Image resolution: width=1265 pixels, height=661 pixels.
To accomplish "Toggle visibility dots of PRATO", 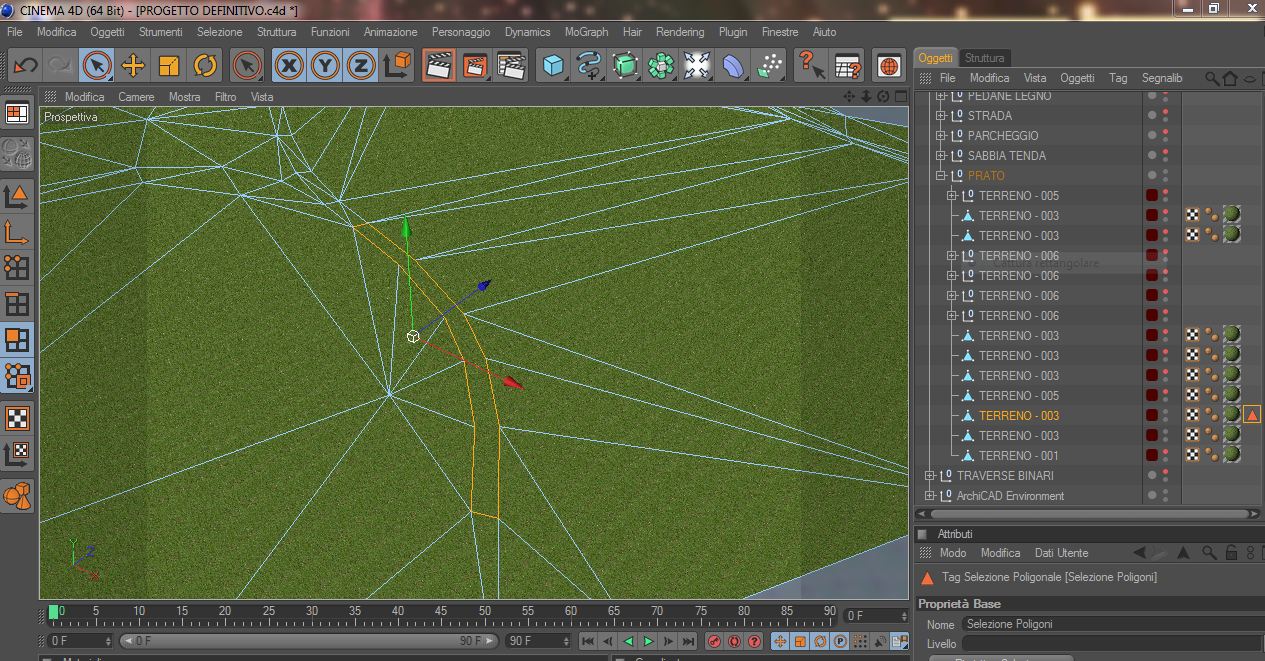I will [x=1165, y=176].
